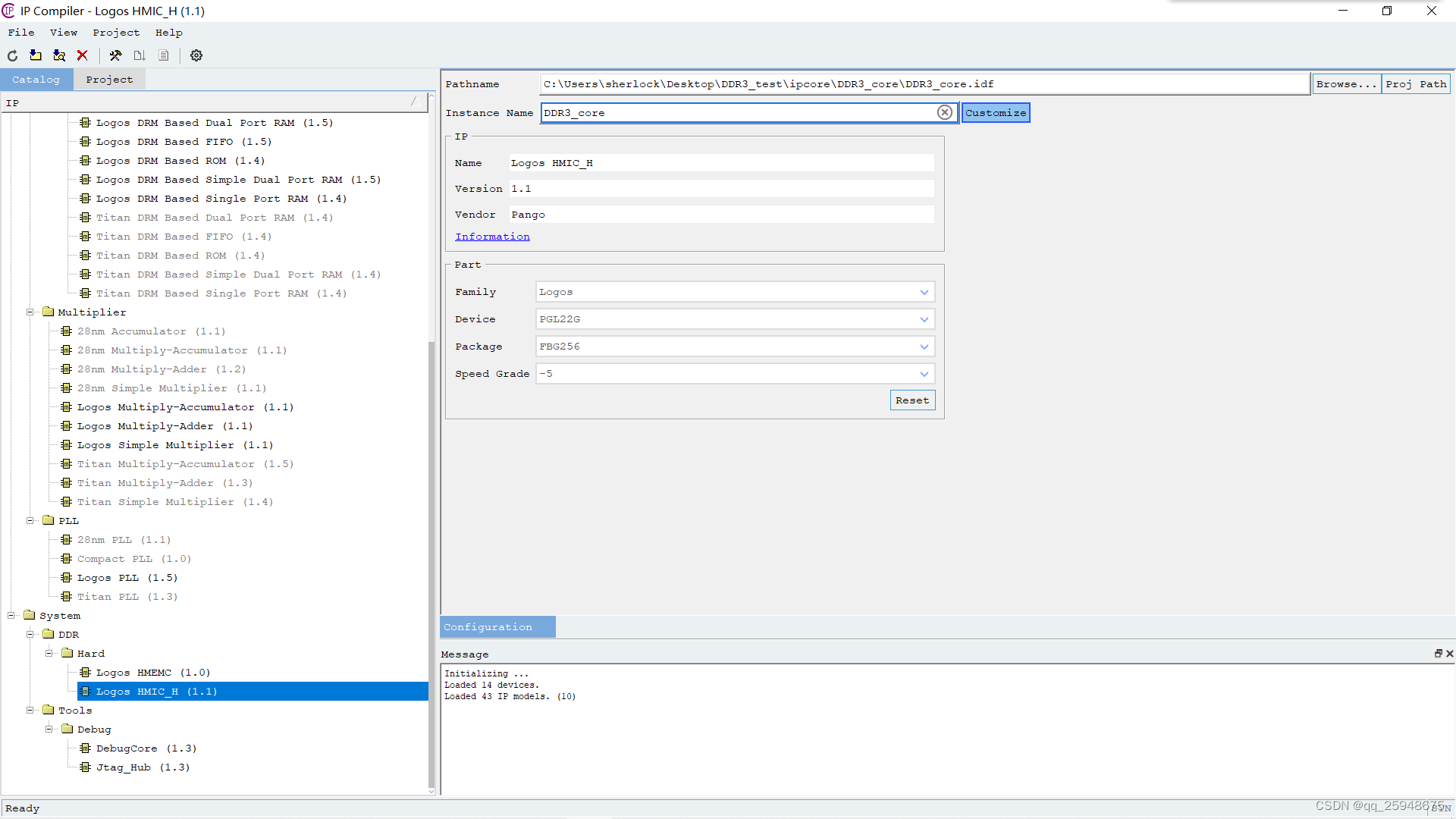Click the page document icon in toolbar

coord(164,55)
